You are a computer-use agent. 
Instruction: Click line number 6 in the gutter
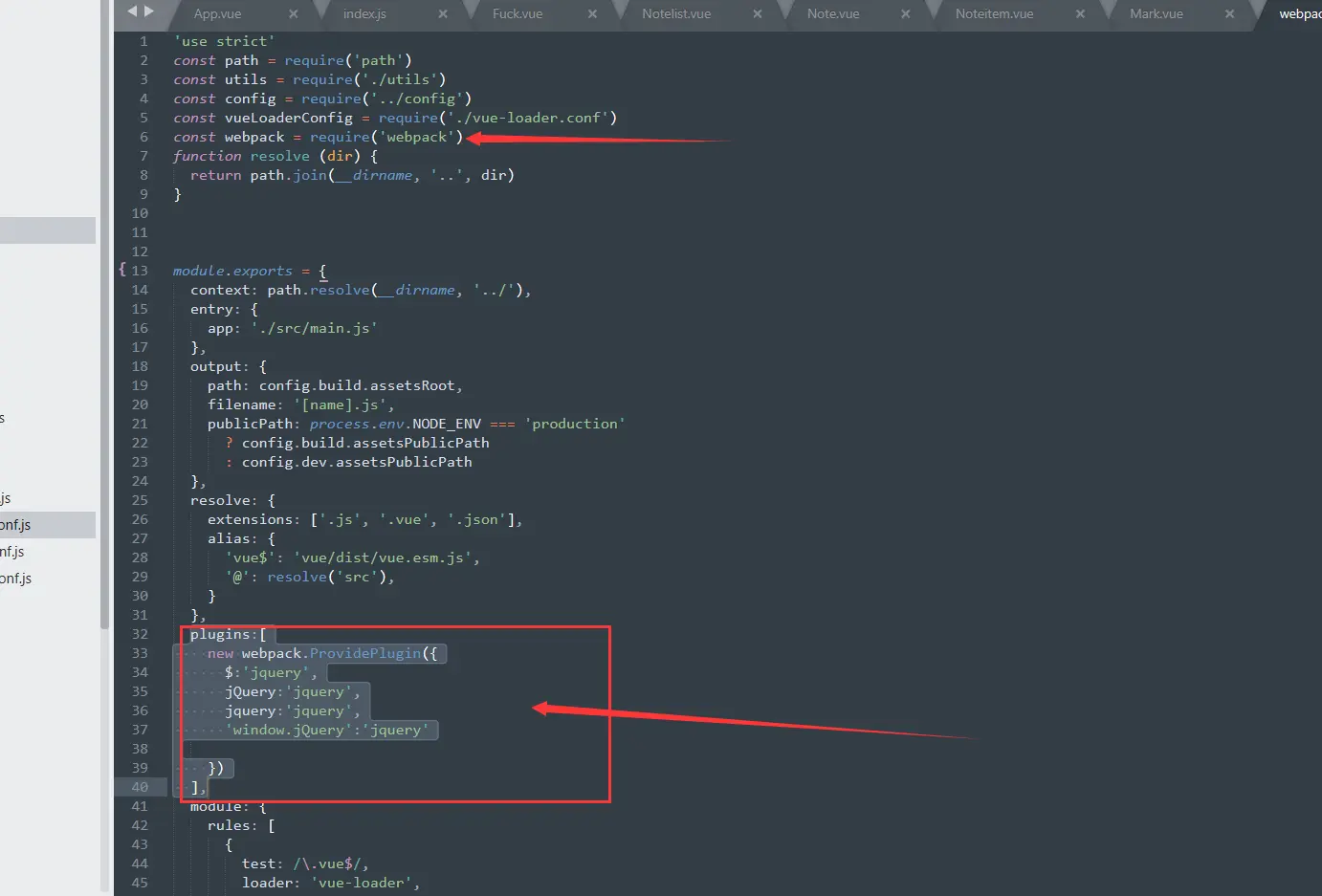143,137
